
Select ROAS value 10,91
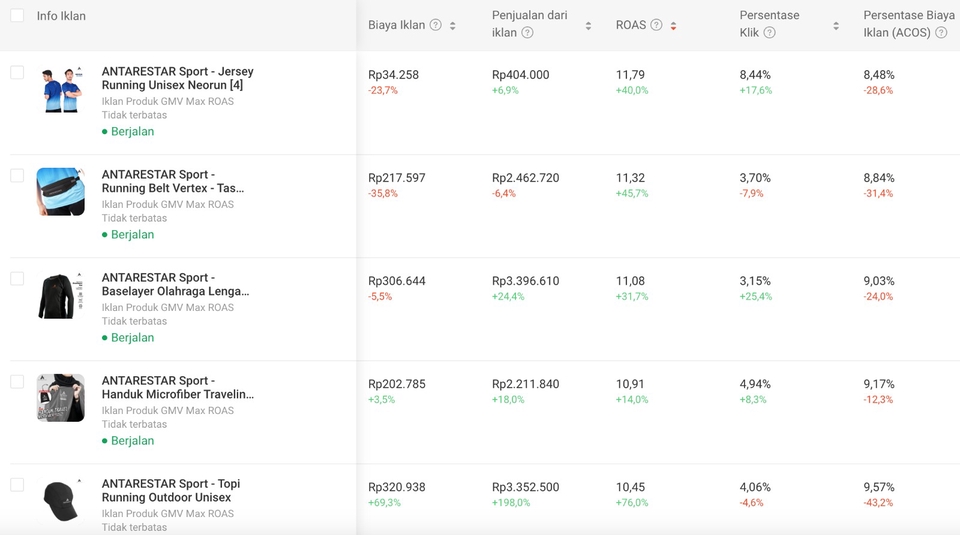(x=631, y=384)
